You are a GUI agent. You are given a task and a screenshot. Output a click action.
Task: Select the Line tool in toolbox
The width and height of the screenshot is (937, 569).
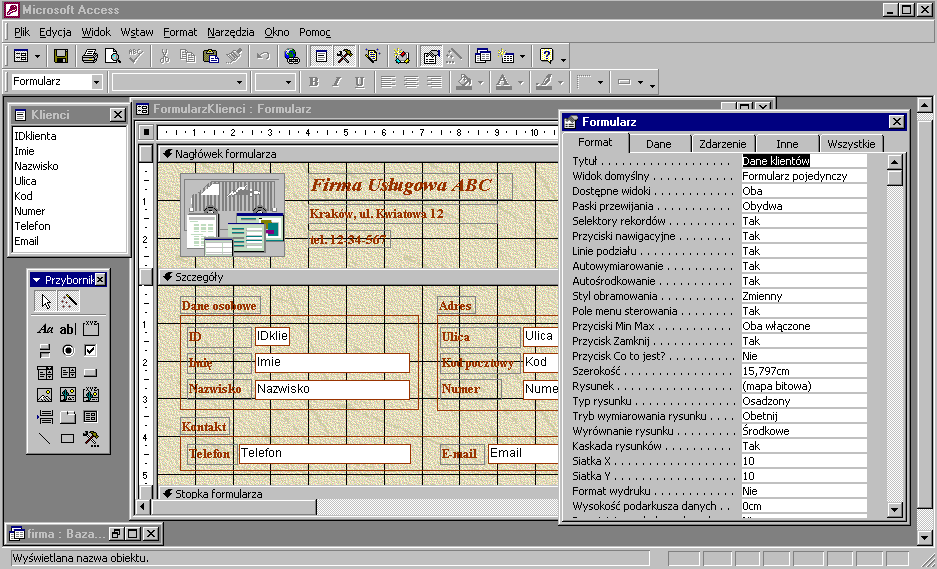coord(45,439)
